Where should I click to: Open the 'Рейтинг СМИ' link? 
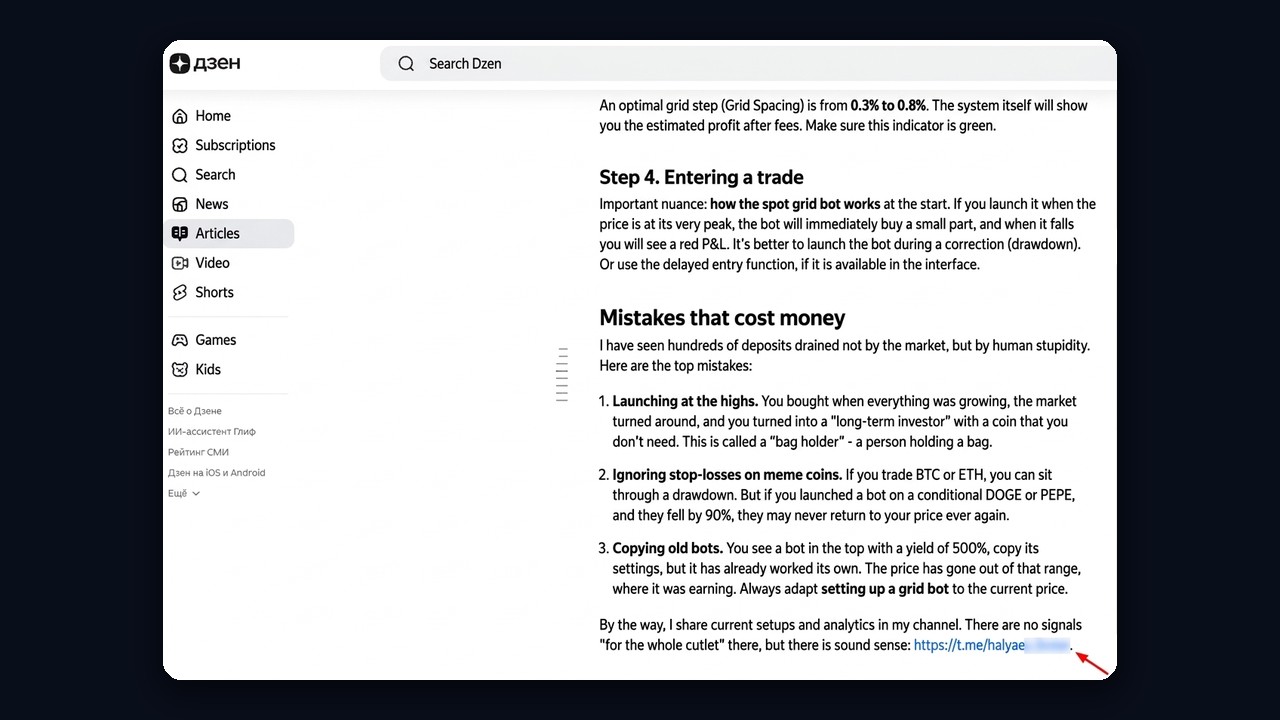point(198,452)
